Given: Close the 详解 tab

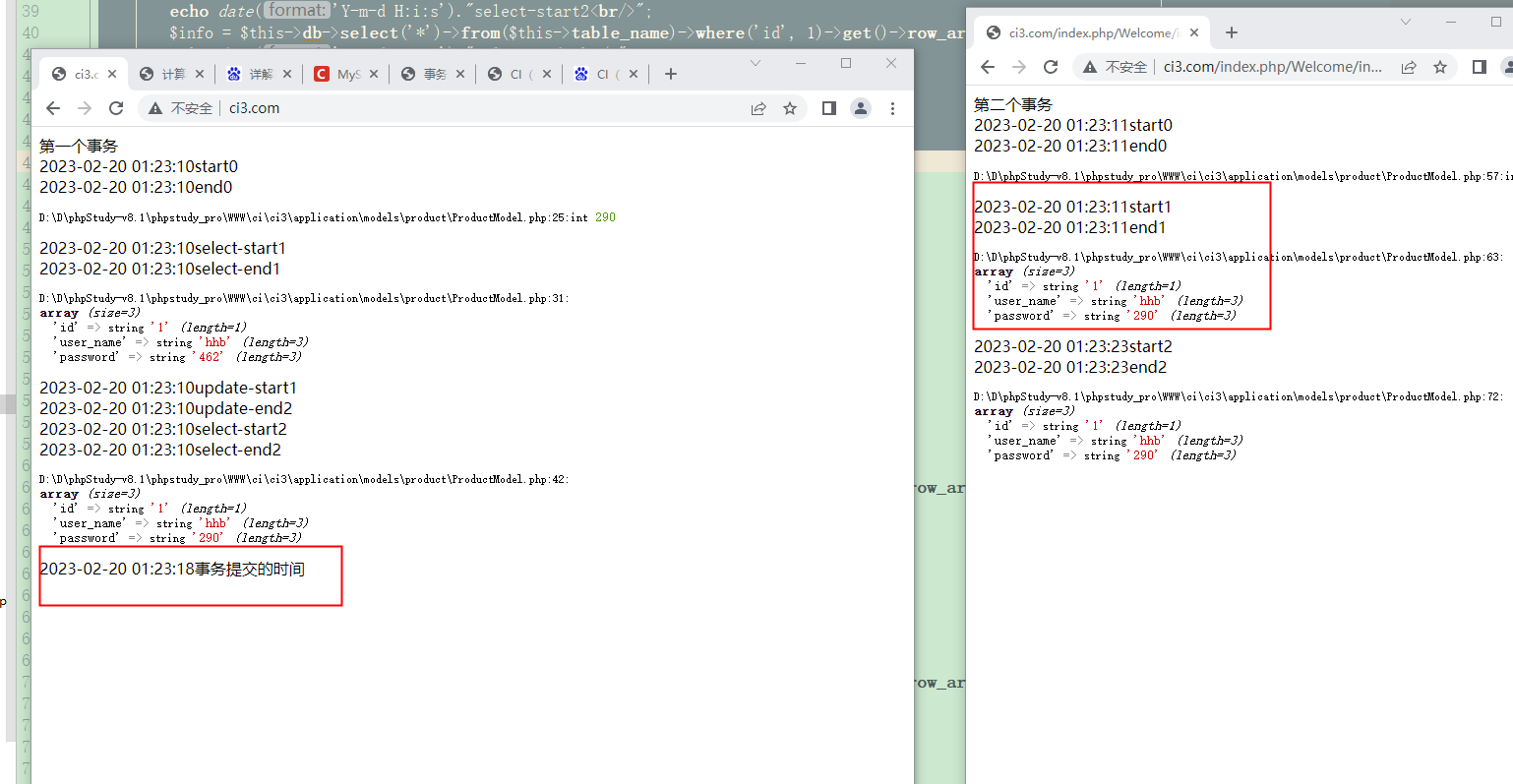Looking at the screenshot, I should 287,74.
